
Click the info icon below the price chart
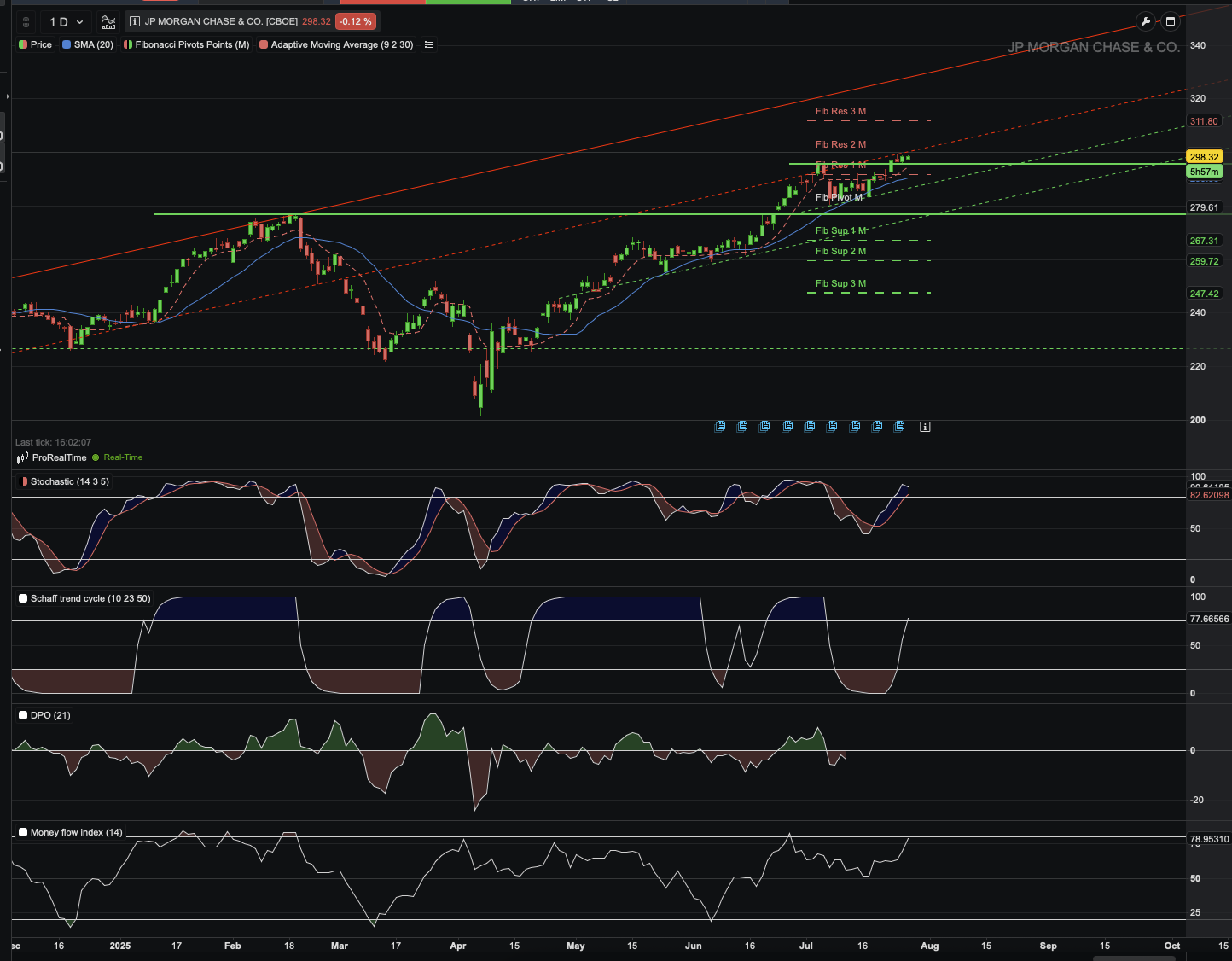coord(925,426)
